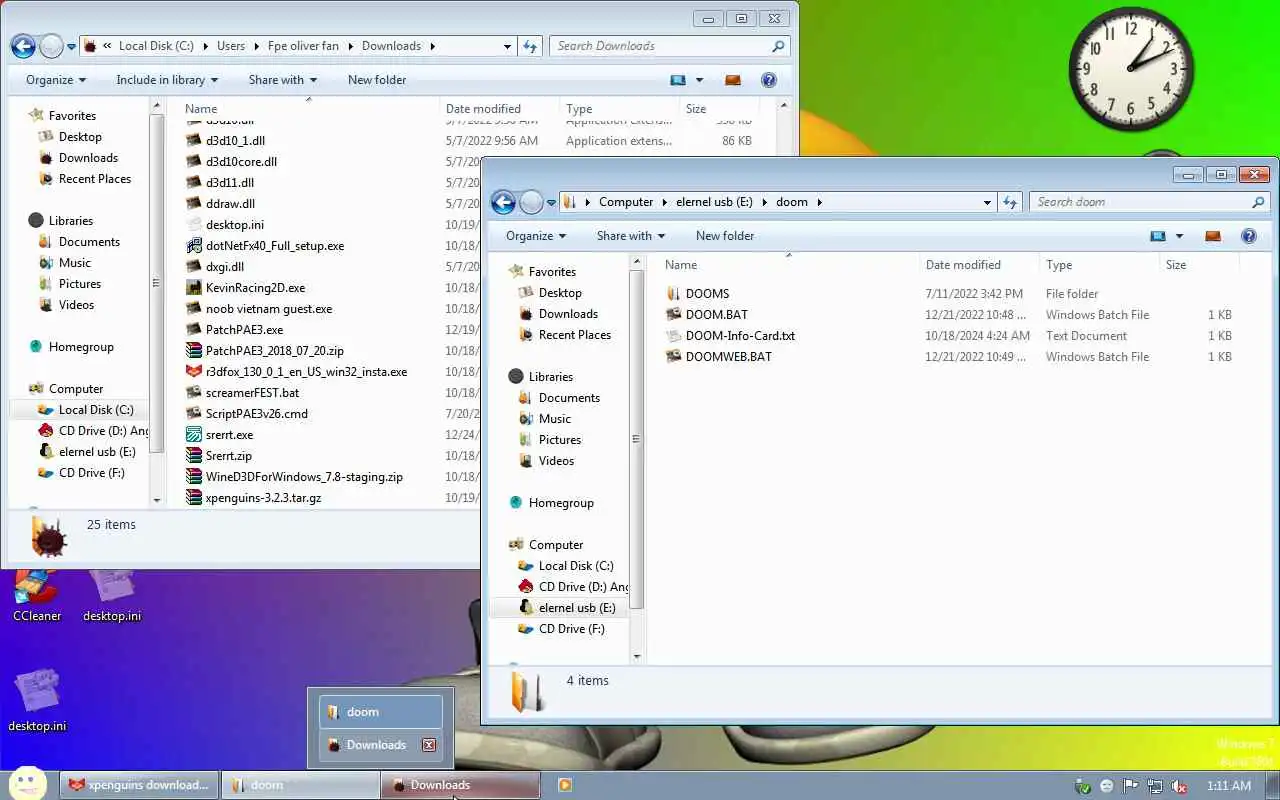1280x800 pixels.
Task: Select screamerFEST.bat in Downloads
Action: pyautogui.click(x=252, y=393)
